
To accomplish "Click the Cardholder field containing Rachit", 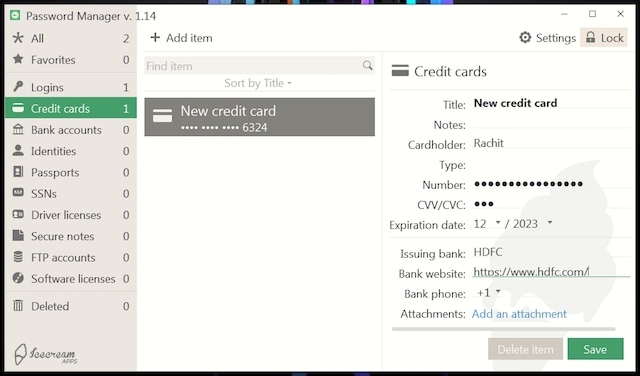I will click(551, 143).
